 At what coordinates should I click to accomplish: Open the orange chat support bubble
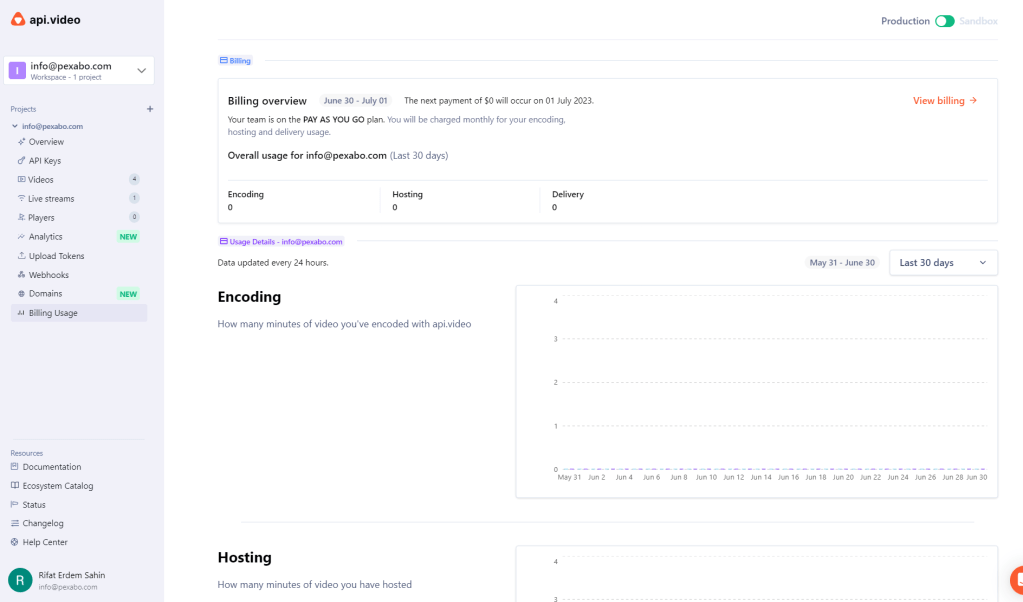[1017, 579]
